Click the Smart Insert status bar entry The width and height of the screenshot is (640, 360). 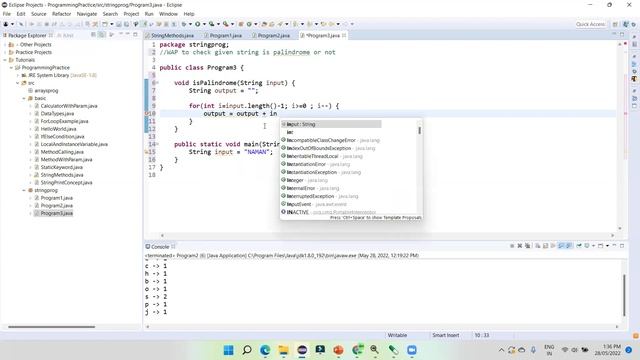click(x=446, y=335)
